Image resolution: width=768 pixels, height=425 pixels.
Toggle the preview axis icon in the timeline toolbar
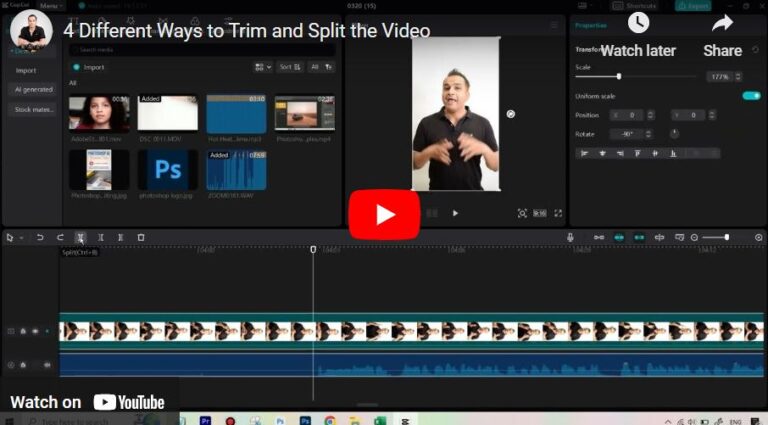pyautogui.click(x=659, y=237)
